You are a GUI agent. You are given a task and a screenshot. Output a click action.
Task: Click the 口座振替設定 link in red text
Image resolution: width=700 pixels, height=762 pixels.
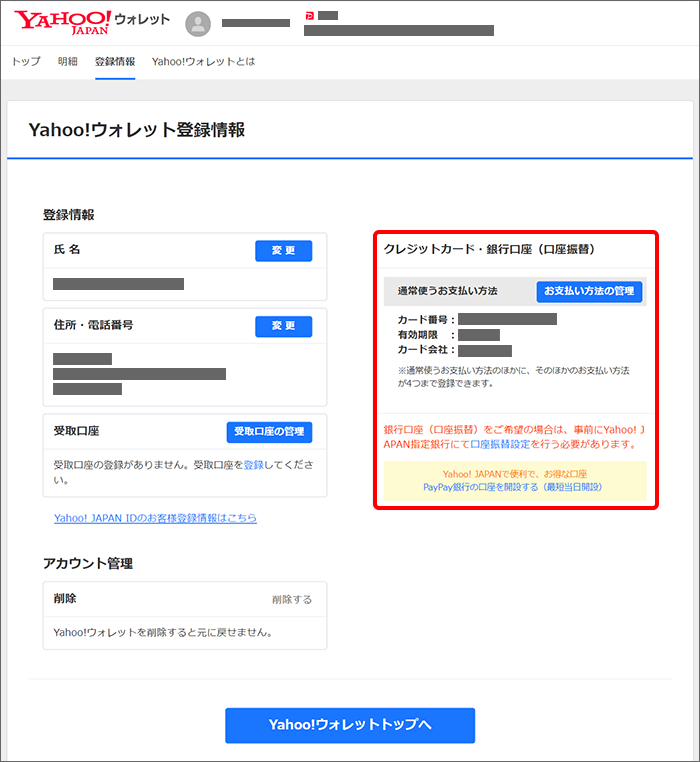coord(500,444)
